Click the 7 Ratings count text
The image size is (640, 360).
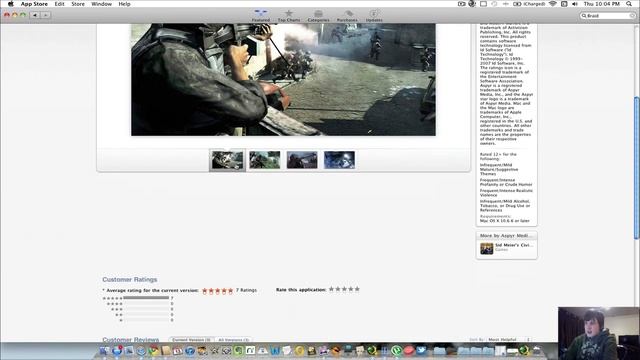(247, 290)
